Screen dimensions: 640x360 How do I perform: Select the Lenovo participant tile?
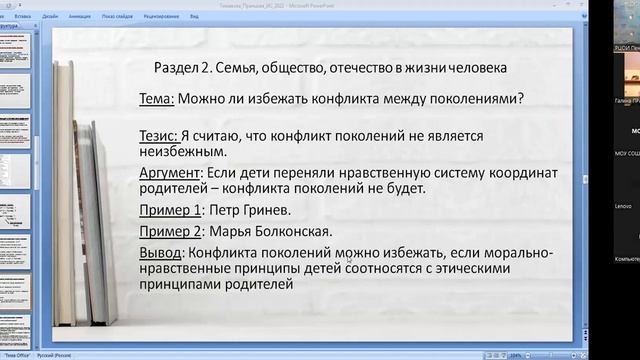[627, 184]
